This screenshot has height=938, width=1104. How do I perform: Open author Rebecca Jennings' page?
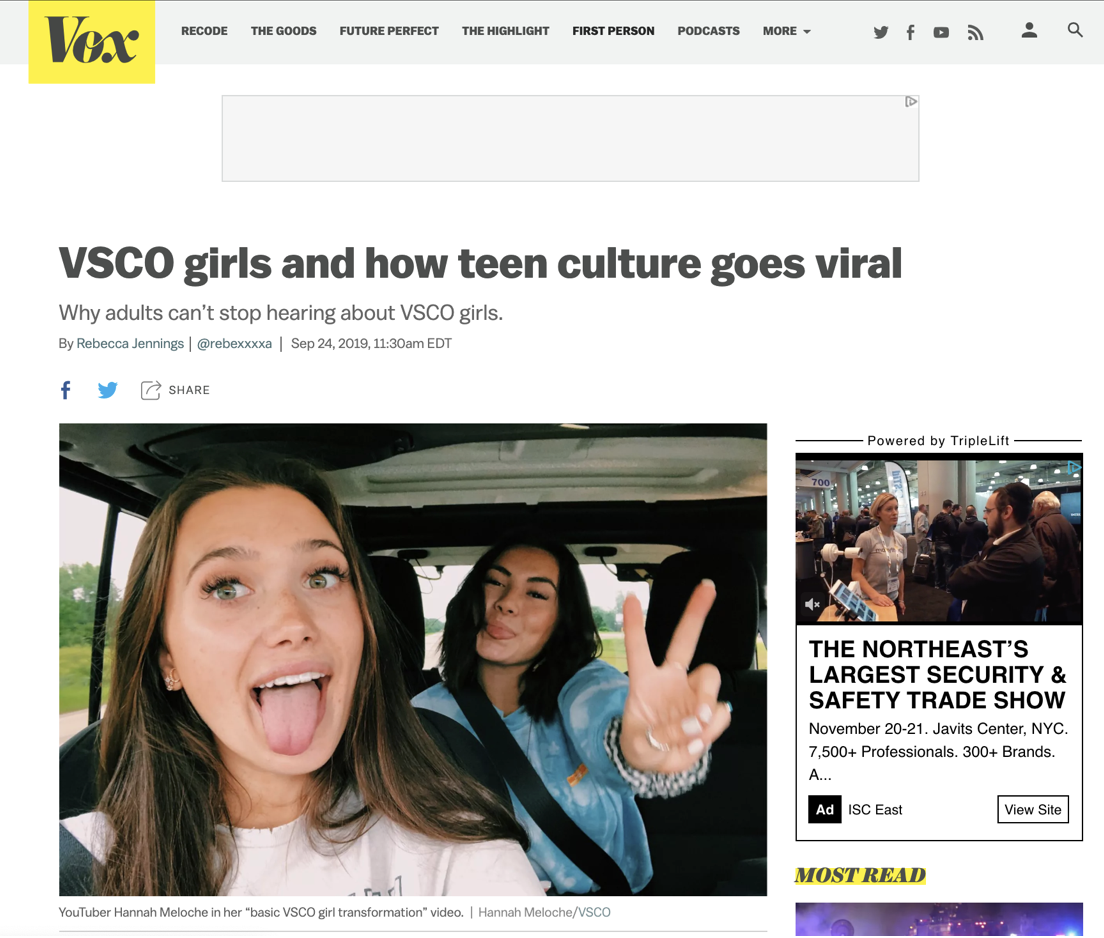[x=130, y=344]
